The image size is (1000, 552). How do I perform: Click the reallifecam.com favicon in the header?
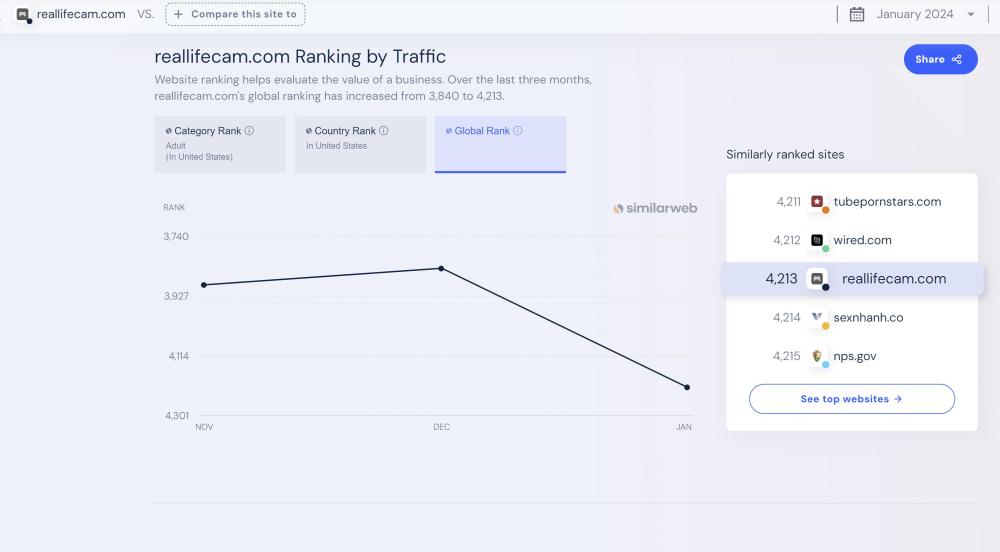(x=23, y=14)
